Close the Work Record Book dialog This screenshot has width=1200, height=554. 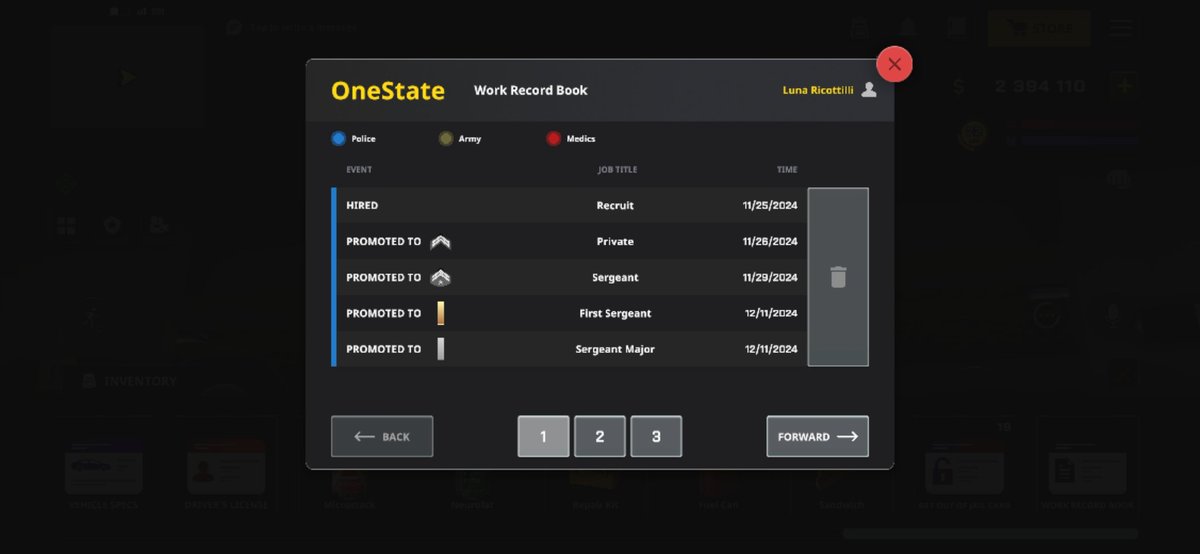click(x=894, y=64)
